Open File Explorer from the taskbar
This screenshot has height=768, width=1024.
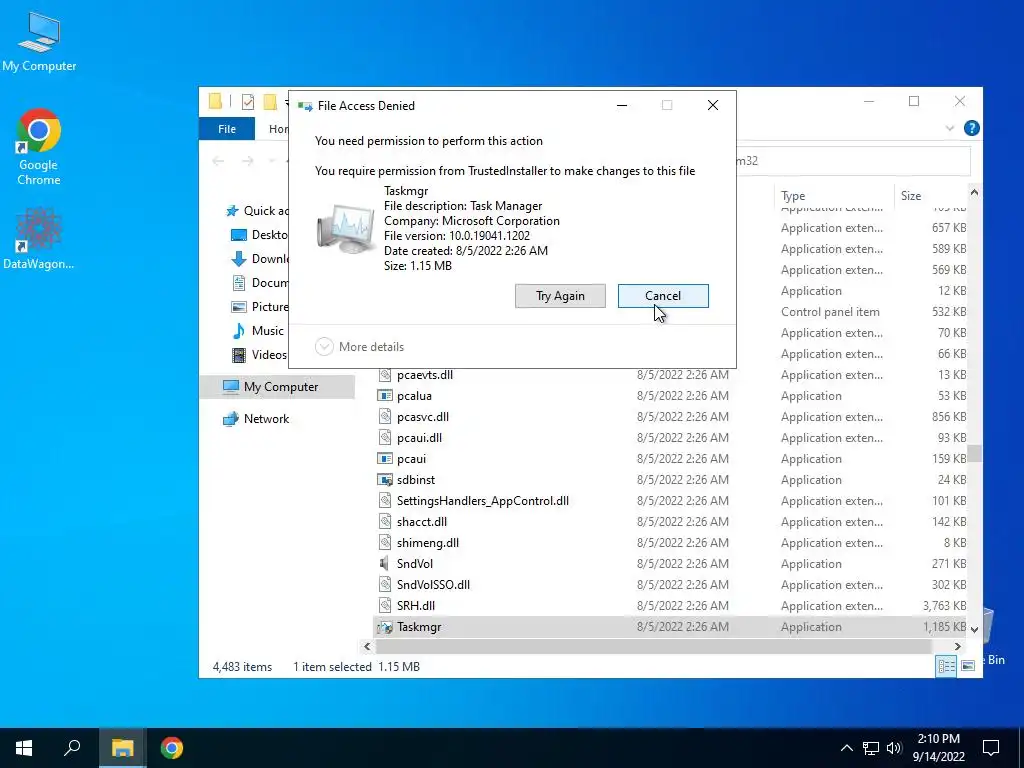[x=122, y=748]
